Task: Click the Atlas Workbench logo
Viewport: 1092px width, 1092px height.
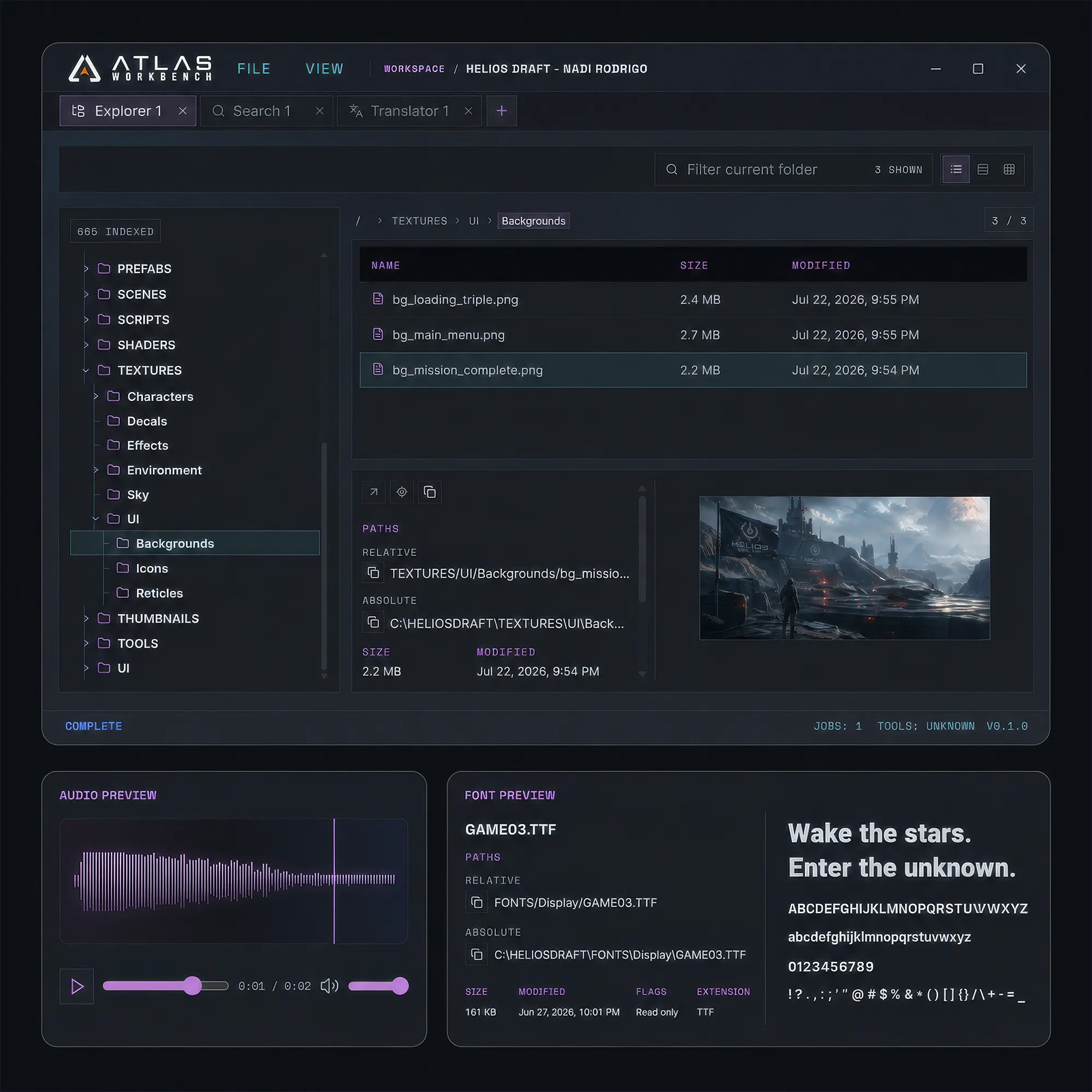Action: coord(140,68)
